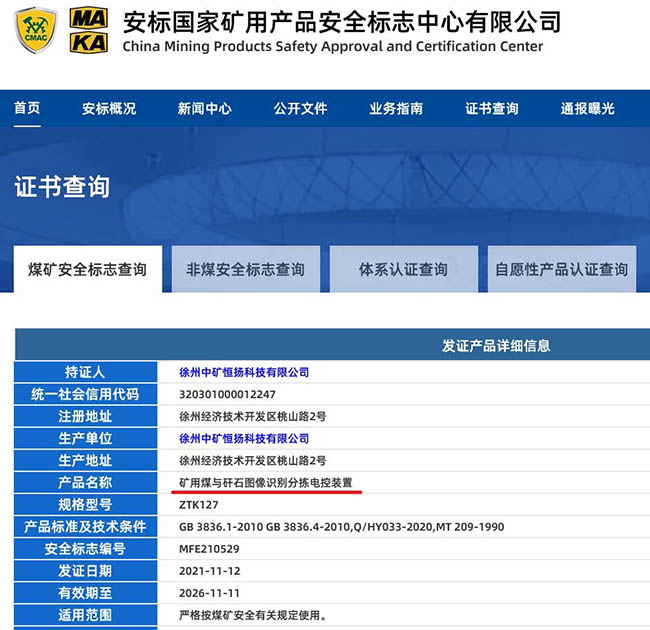Viewport: 650px width, 630px height.
Task: Click the MA KA safety mark logo
Action: (x=90, y=30)
